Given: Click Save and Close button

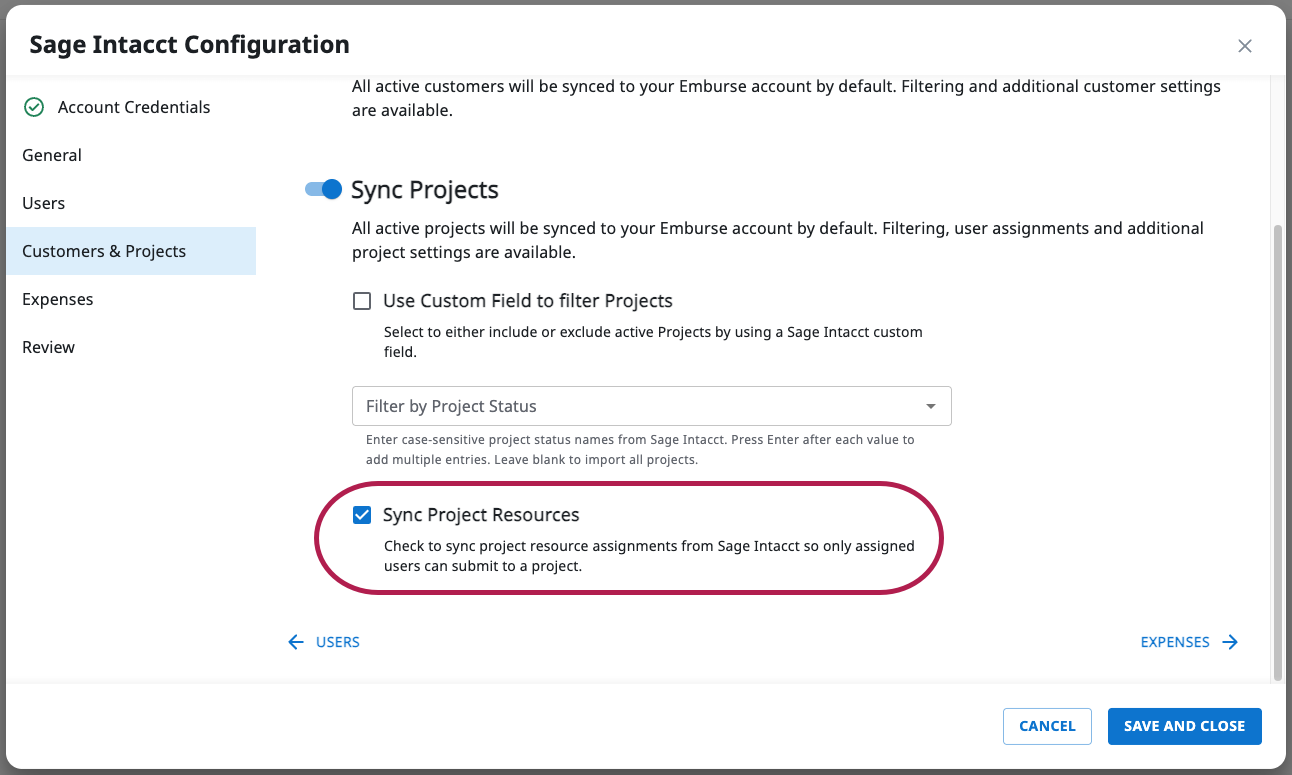Looking at the screenshot, I should click(1184, 726).
